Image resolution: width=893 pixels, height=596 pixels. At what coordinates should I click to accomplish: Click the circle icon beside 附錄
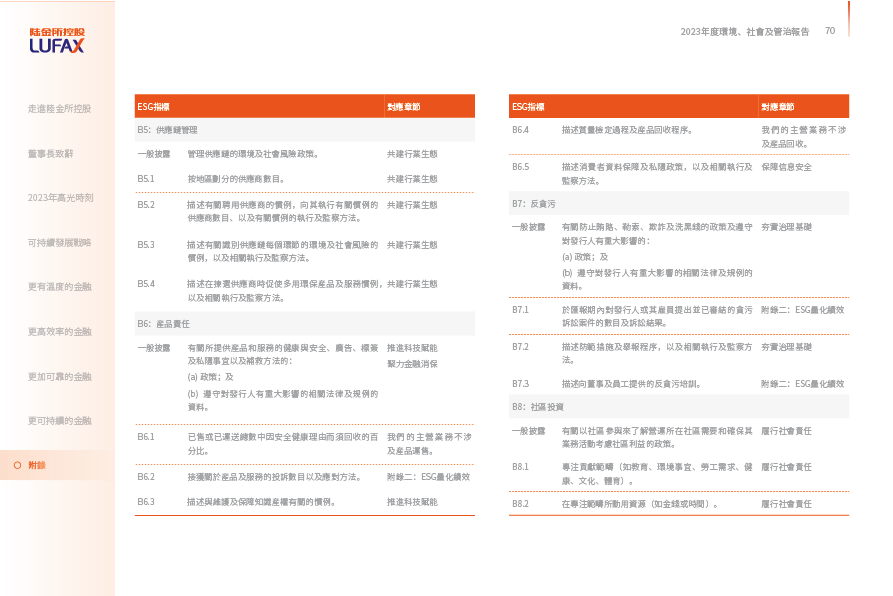tap(17, 465)
